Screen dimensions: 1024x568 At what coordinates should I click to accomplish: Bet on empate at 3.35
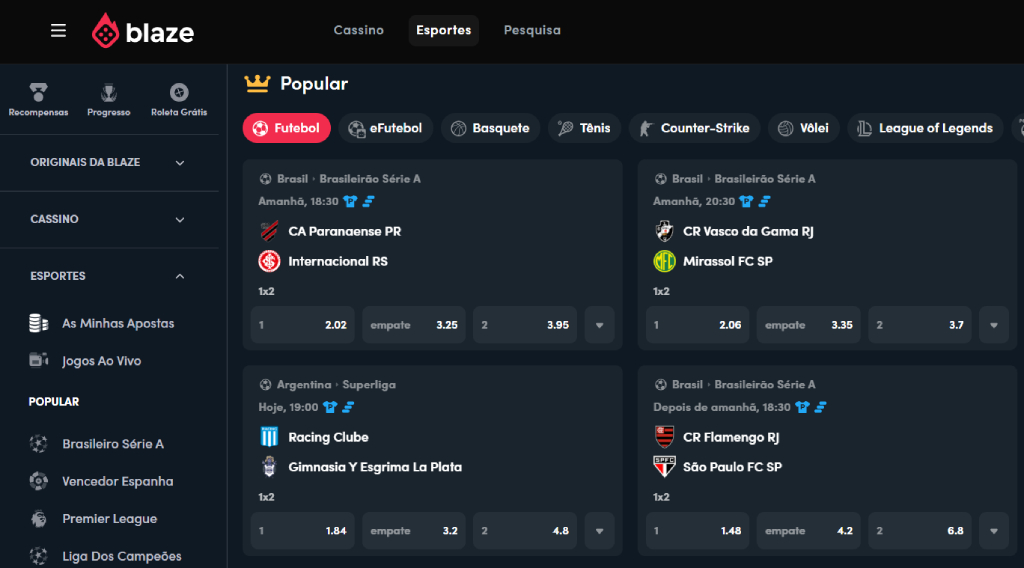[808, 324]
